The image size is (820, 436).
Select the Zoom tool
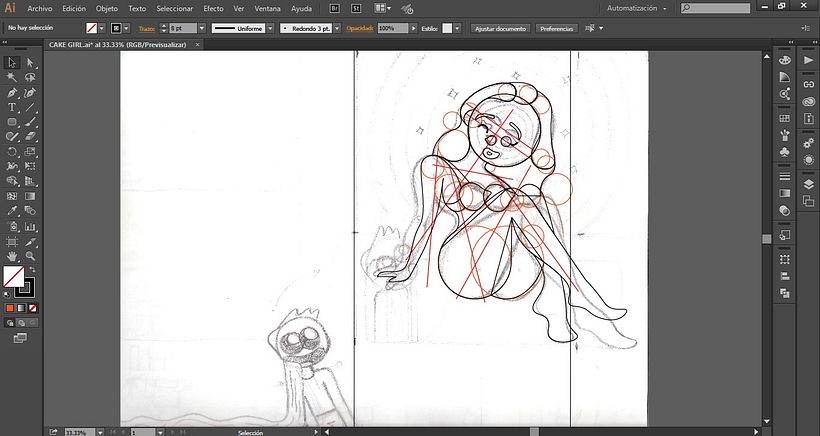[x=30, y=256]
